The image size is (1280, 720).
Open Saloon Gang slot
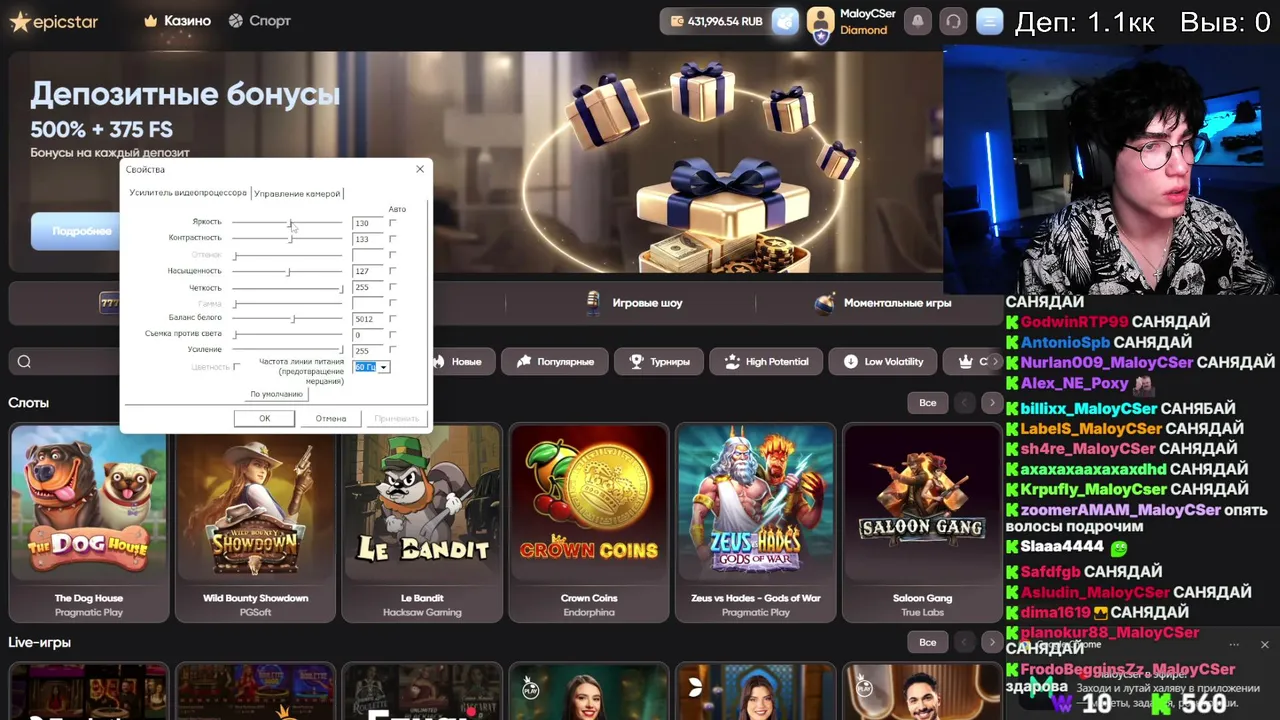click(922, 523)
